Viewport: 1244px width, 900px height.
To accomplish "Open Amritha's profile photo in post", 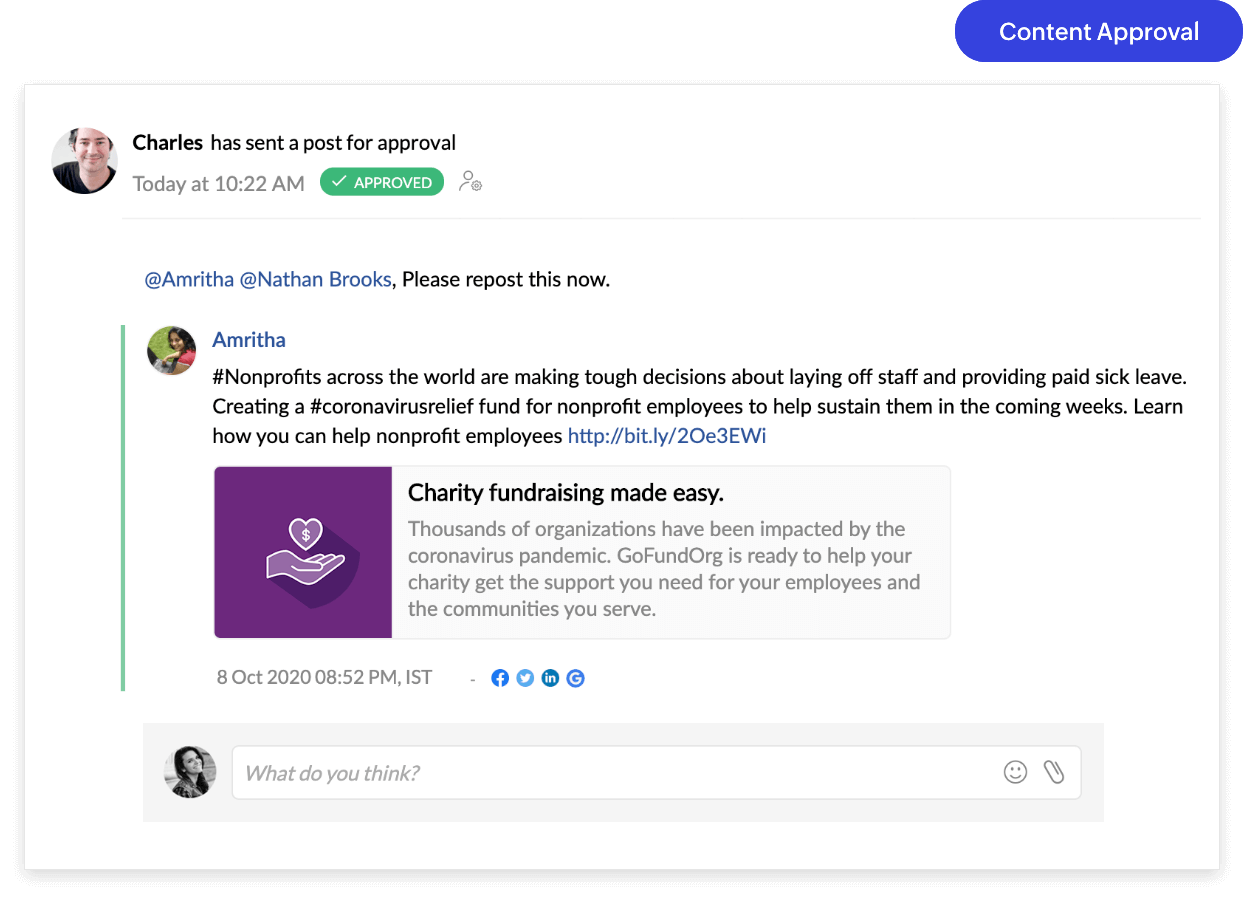I will (x=171, y=350).
